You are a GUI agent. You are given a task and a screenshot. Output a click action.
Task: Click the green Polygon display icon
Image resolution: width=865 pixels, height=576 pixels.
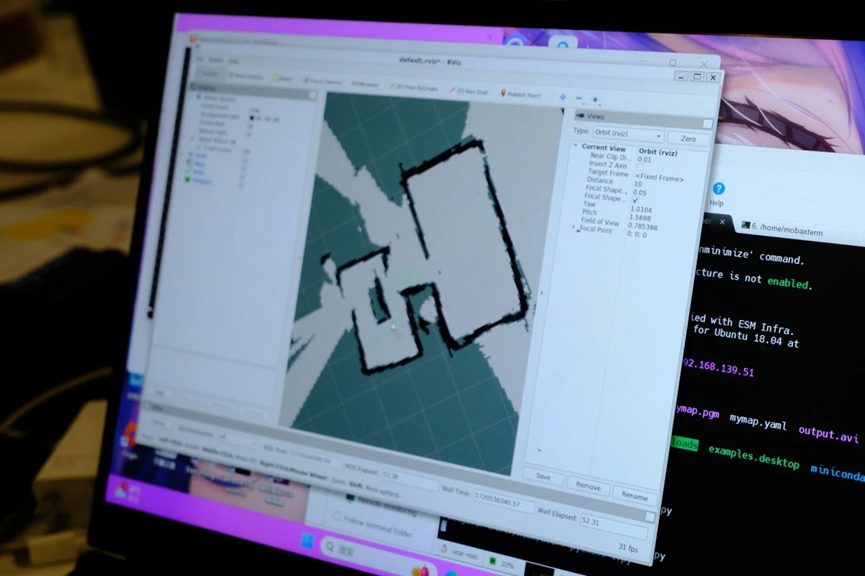click(188, 180)
